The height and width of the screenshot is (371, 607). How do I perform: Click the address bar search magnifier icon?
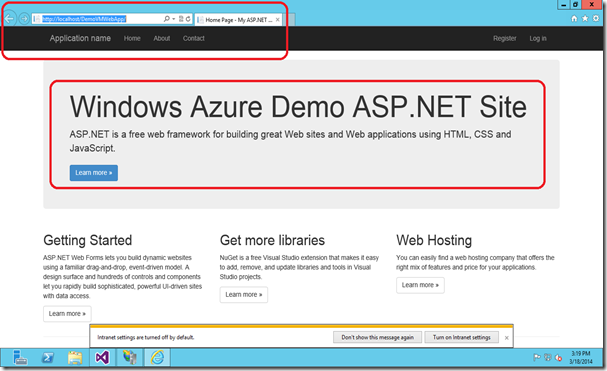point(166,19)
